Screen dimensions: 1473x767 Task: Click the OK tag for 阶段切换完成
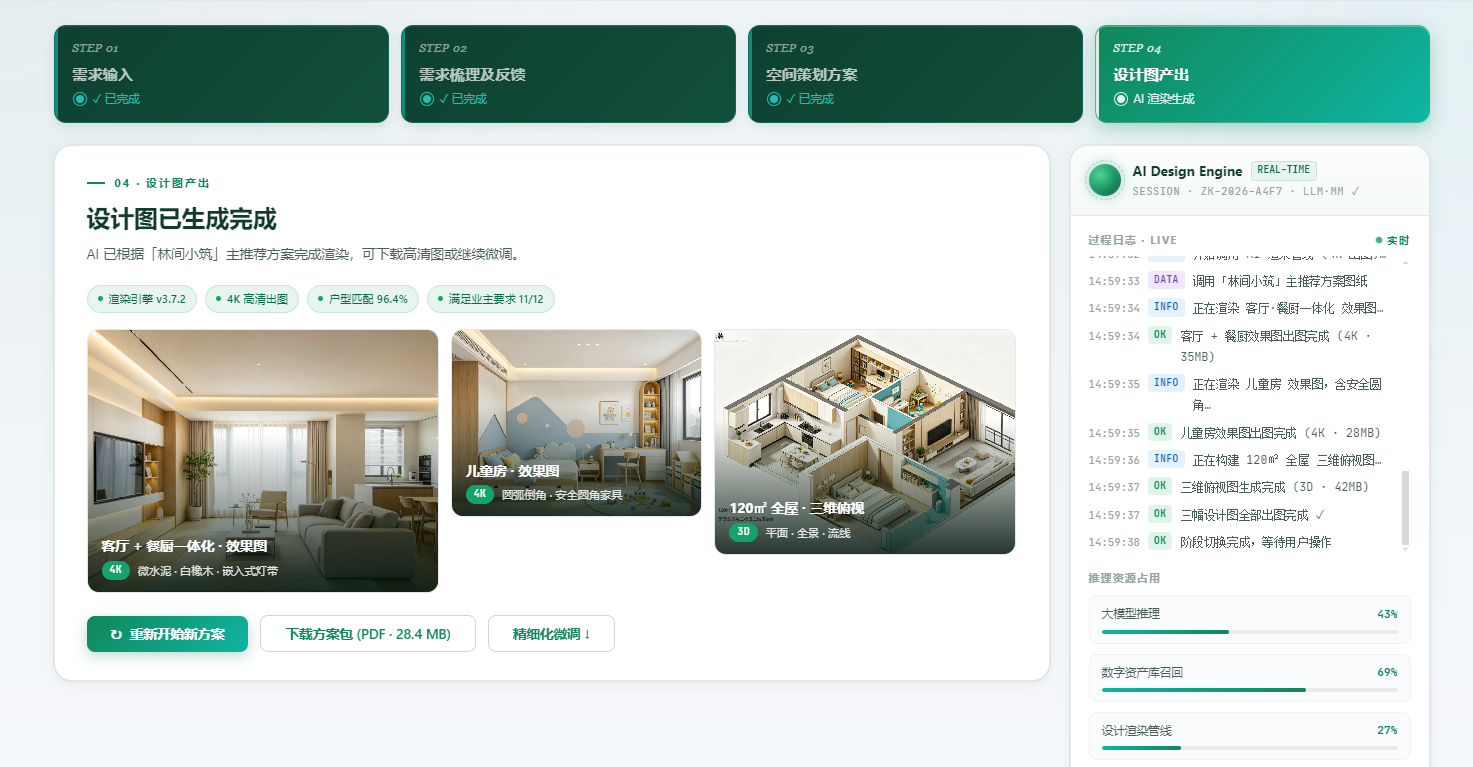point(1160,541)
